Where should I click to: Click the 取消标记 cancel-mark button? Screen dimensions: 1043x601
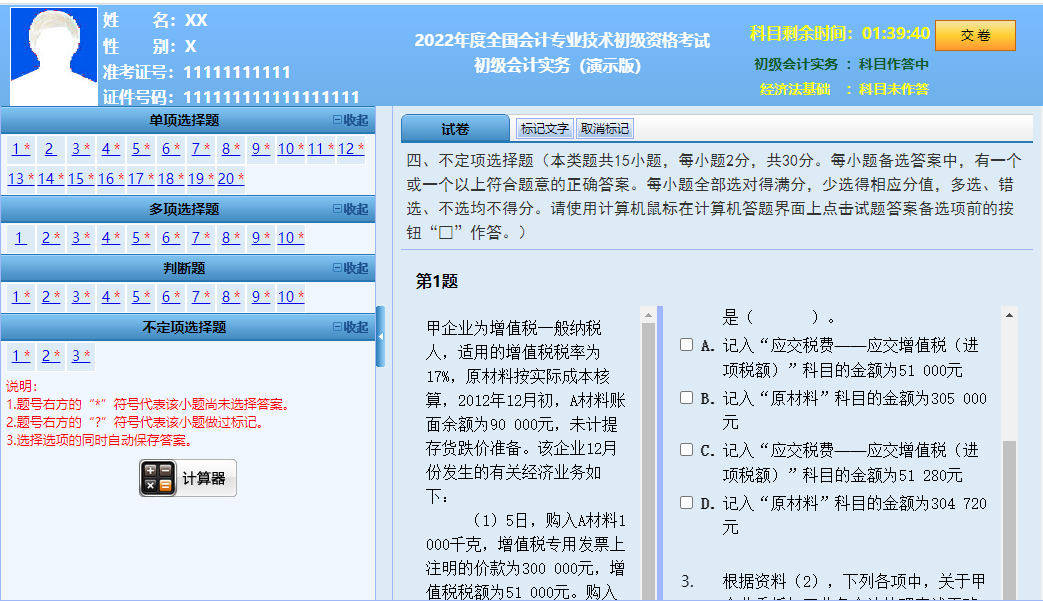(x=603, y=128)
